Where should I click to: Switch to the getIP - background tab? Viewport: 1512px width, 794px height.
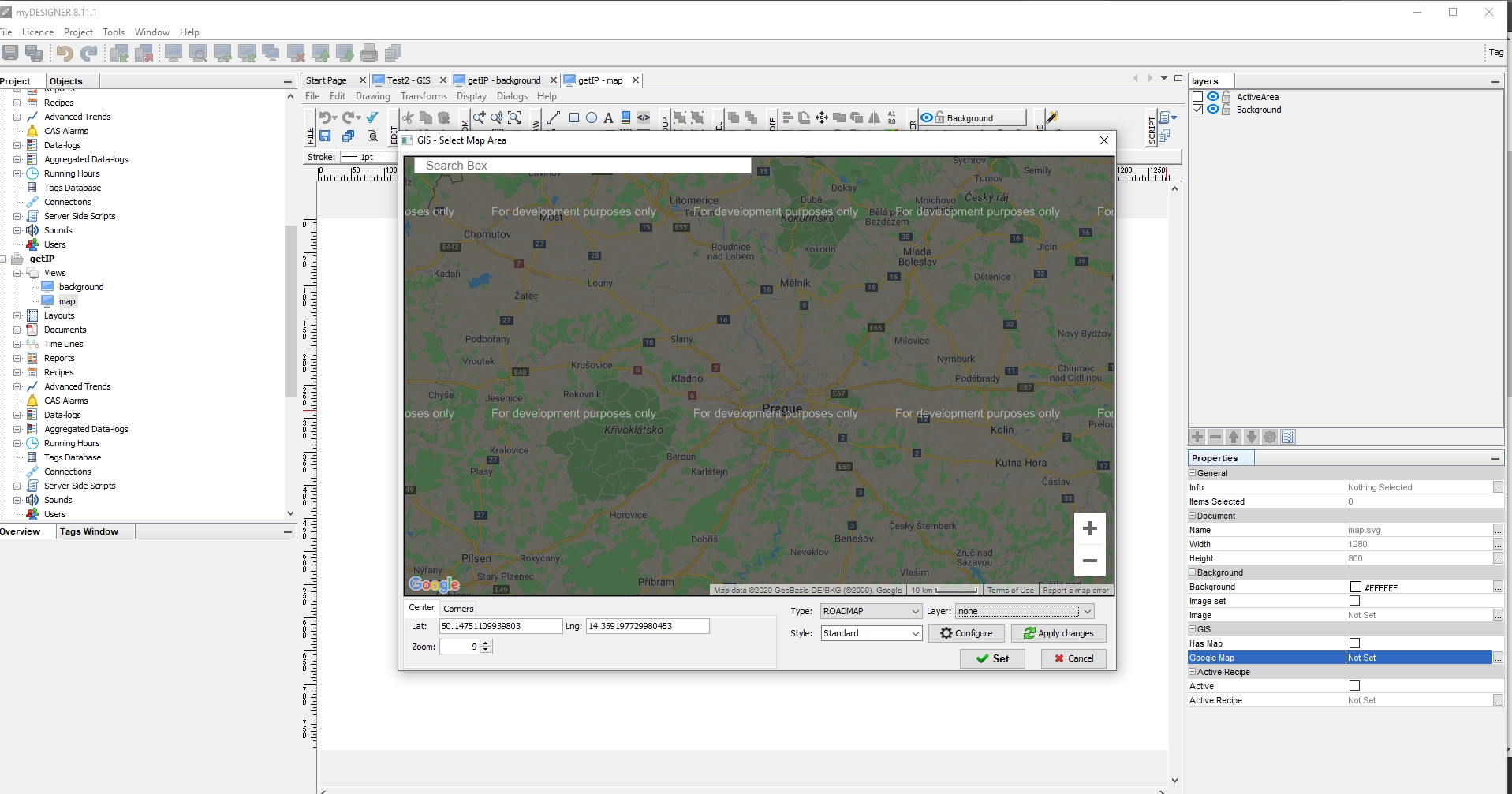point(504,80)
